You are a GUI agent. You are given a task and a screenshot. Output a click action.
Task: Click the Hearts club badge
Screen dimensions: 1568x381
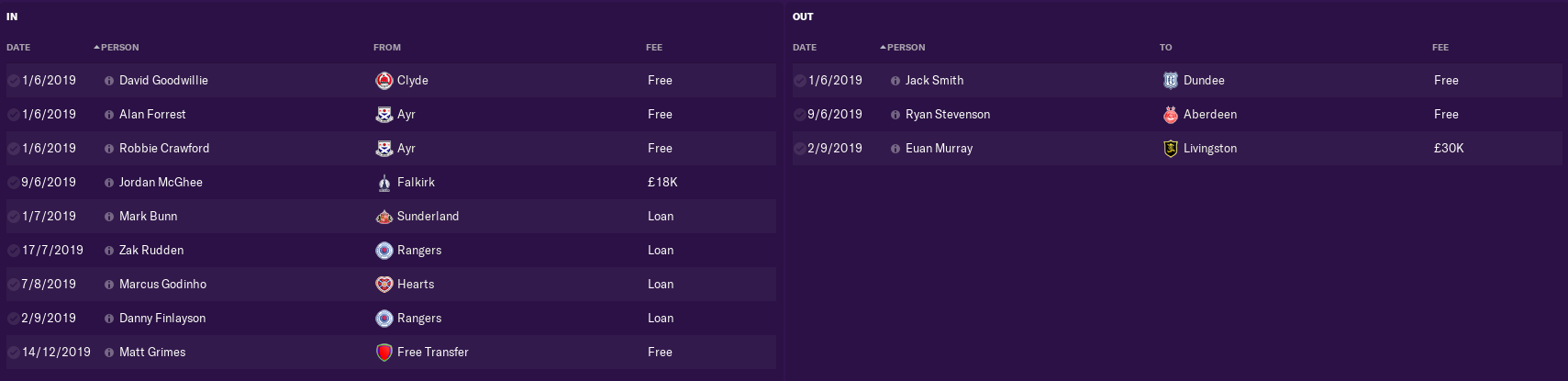pos(384,285)
